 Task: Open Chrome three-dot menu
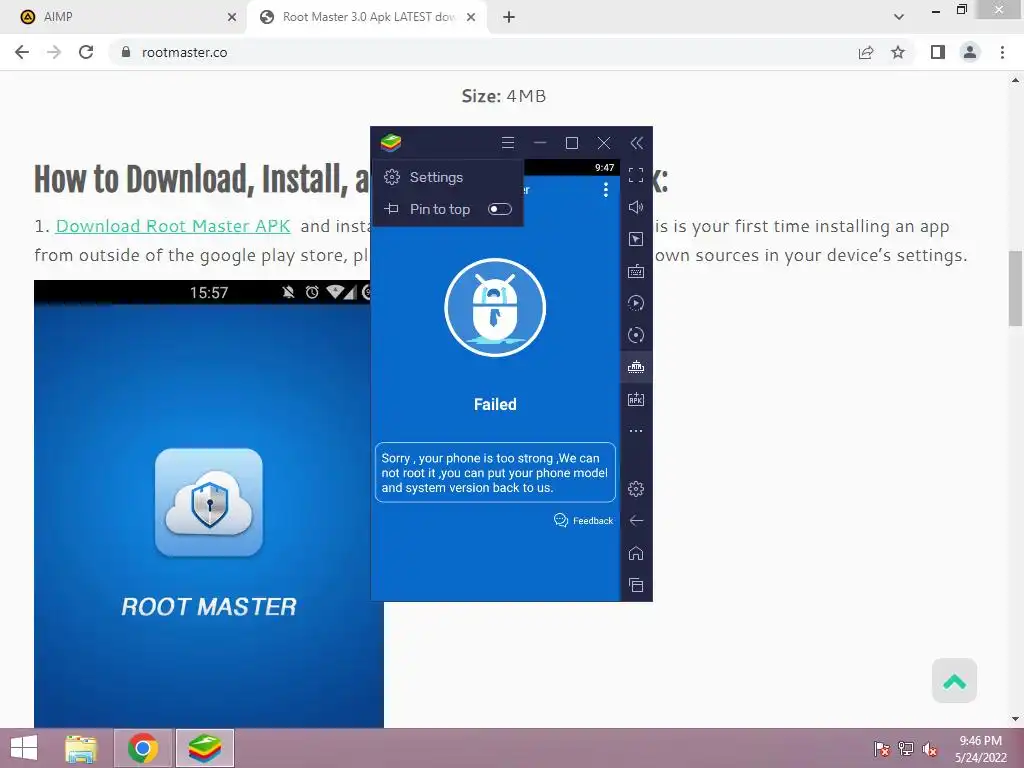point(1002,52)
